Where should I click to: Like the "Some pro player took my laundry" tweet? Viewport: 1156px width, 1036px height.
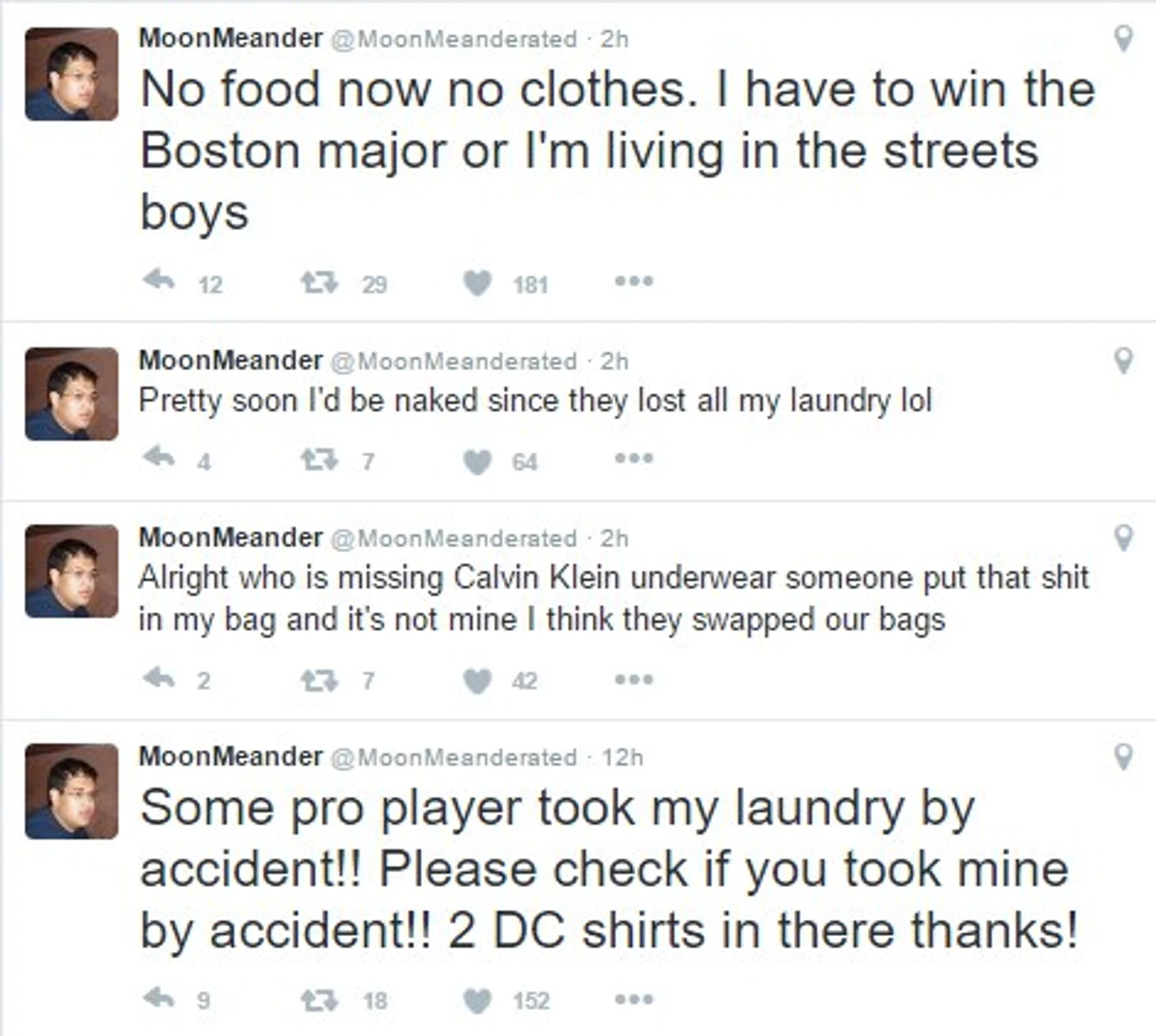click(x=477, y=1001)
